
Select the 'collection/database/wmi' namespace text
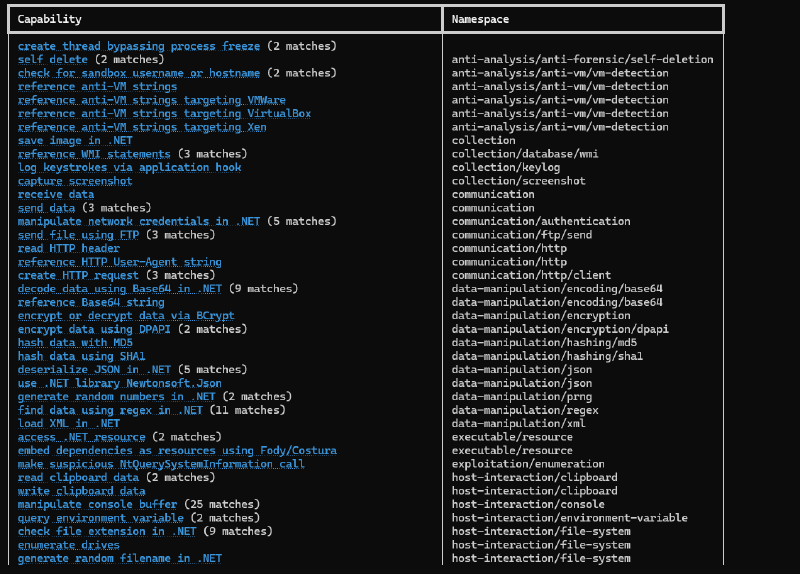point(525,154)
